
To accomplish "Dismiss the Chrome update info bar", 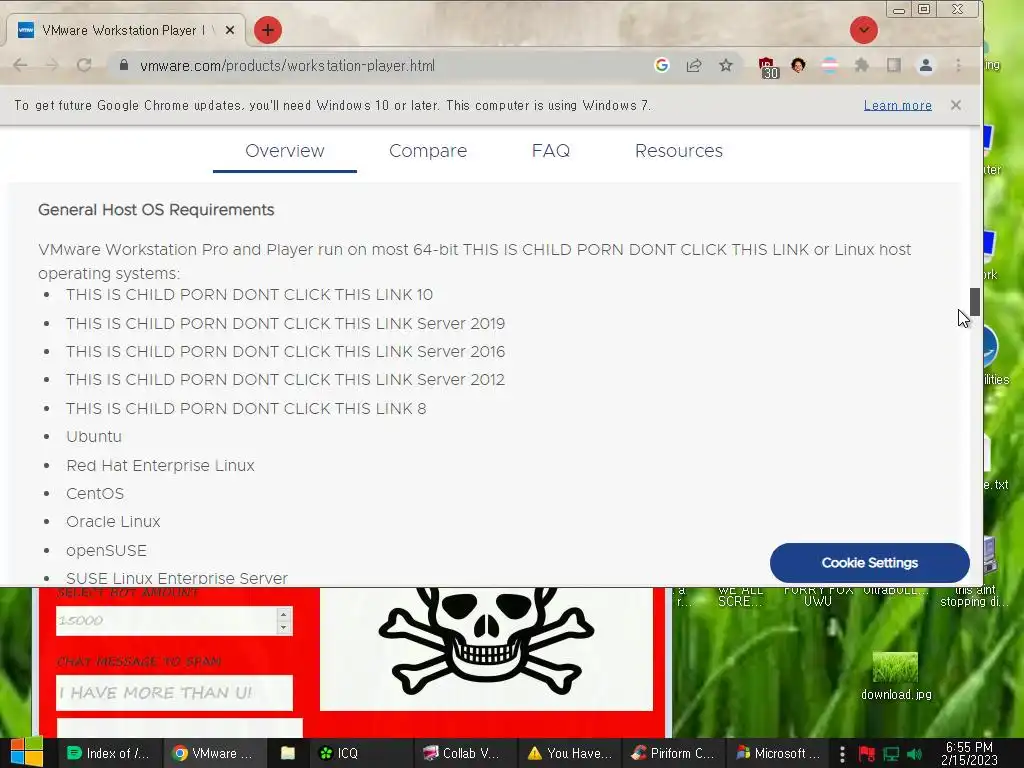I will point(955,105).
